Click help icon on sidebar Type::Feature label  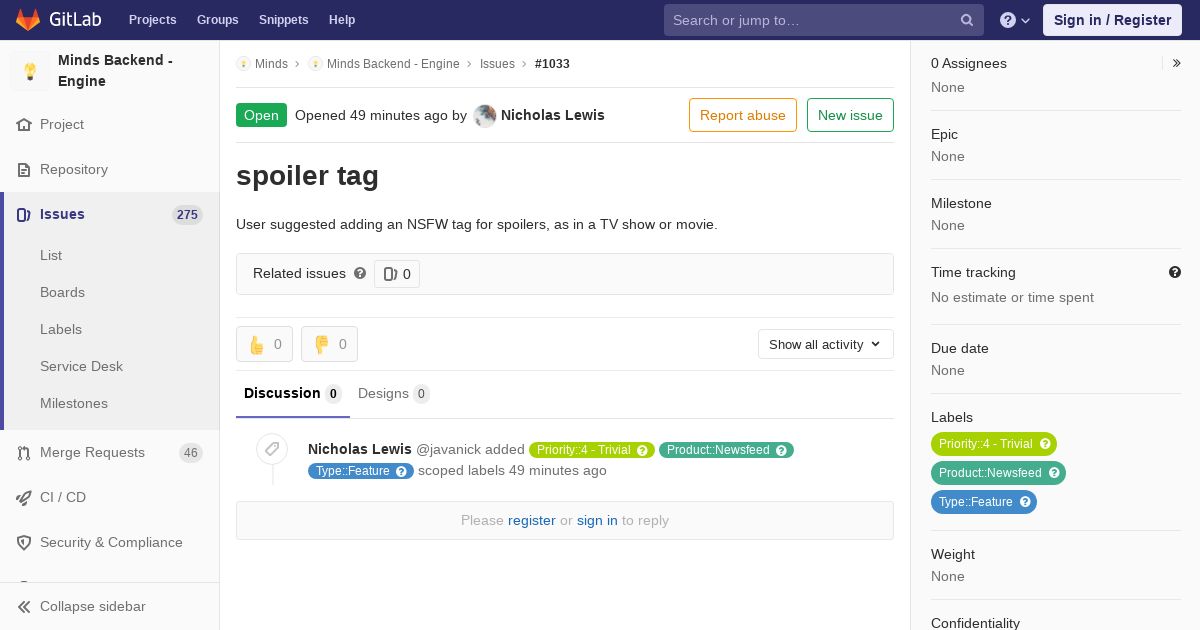coord(1025,502)
